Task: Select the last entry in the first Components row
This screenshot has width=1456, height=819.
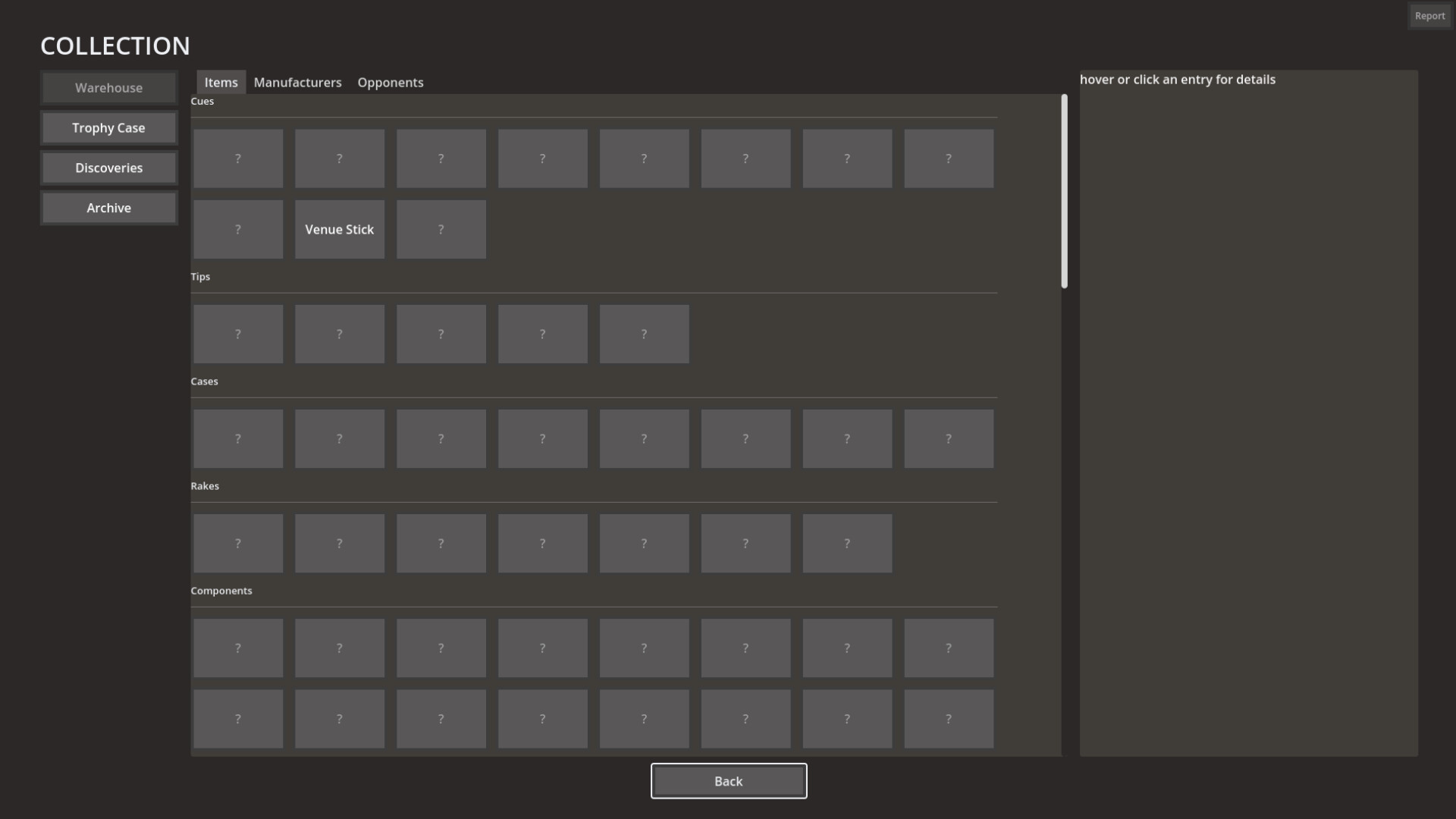Action: (x=949, y=648)
